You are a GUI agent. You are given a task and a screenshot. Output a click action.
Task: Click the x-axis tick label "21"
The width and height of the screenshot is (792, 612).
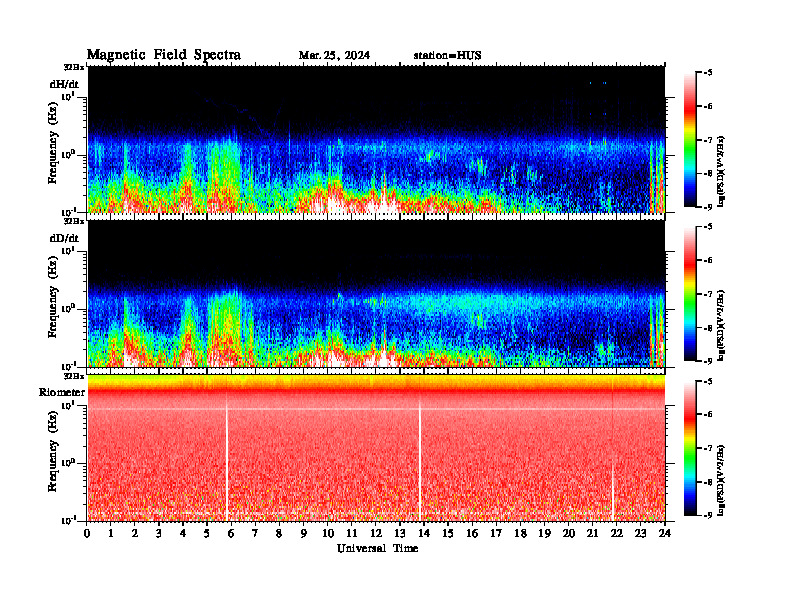[592, 533]
